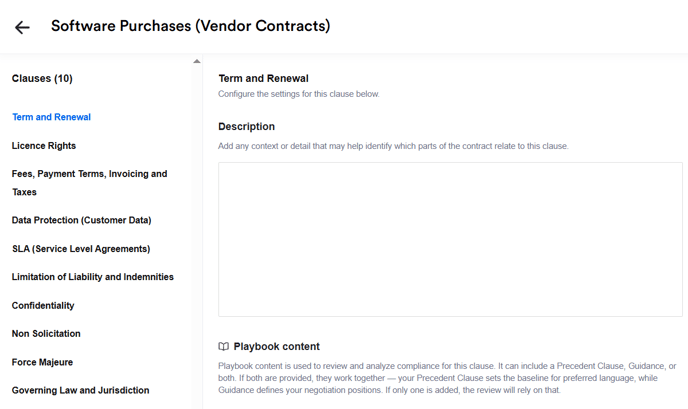The width and height of the screenshot is (688, 409).
Task: Select the Confidentiality clause
Action: pos(43,306)
